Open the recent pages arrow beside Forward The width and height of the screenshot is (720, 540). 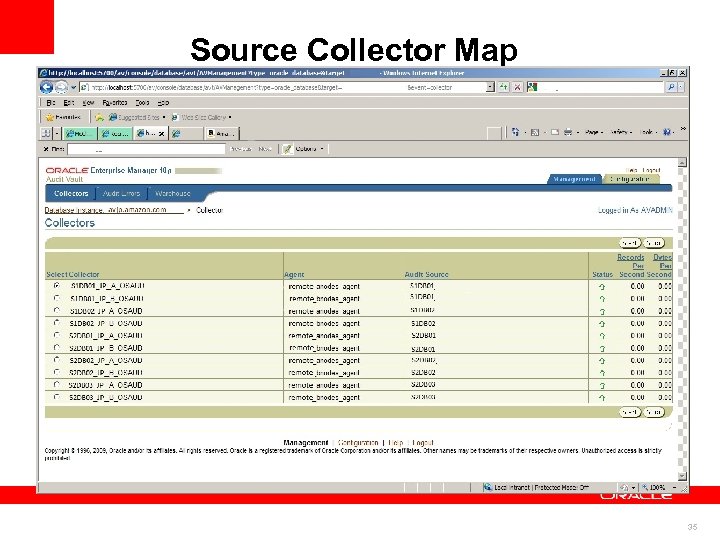(73, 87)
